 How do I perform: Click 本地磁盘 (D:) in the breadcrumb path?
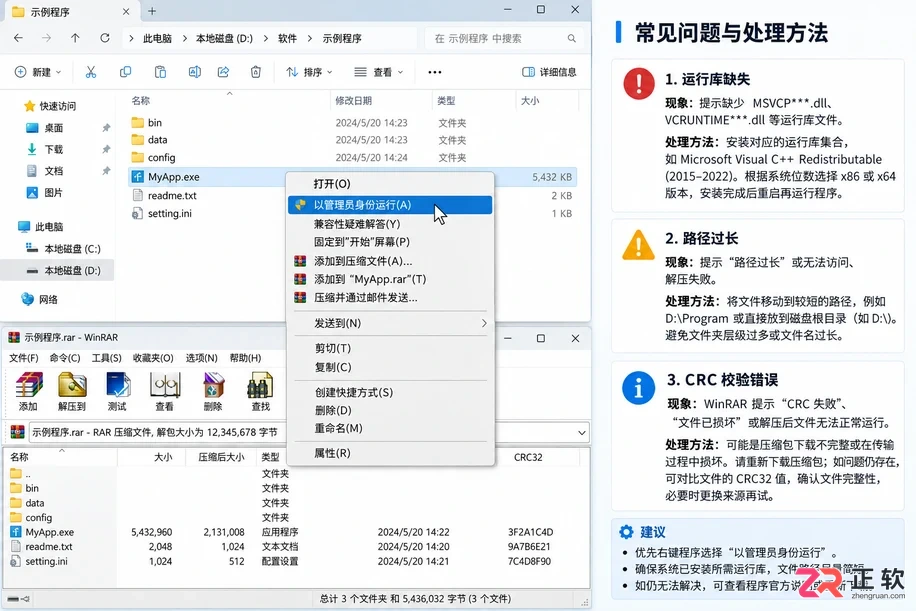[224, 39]
